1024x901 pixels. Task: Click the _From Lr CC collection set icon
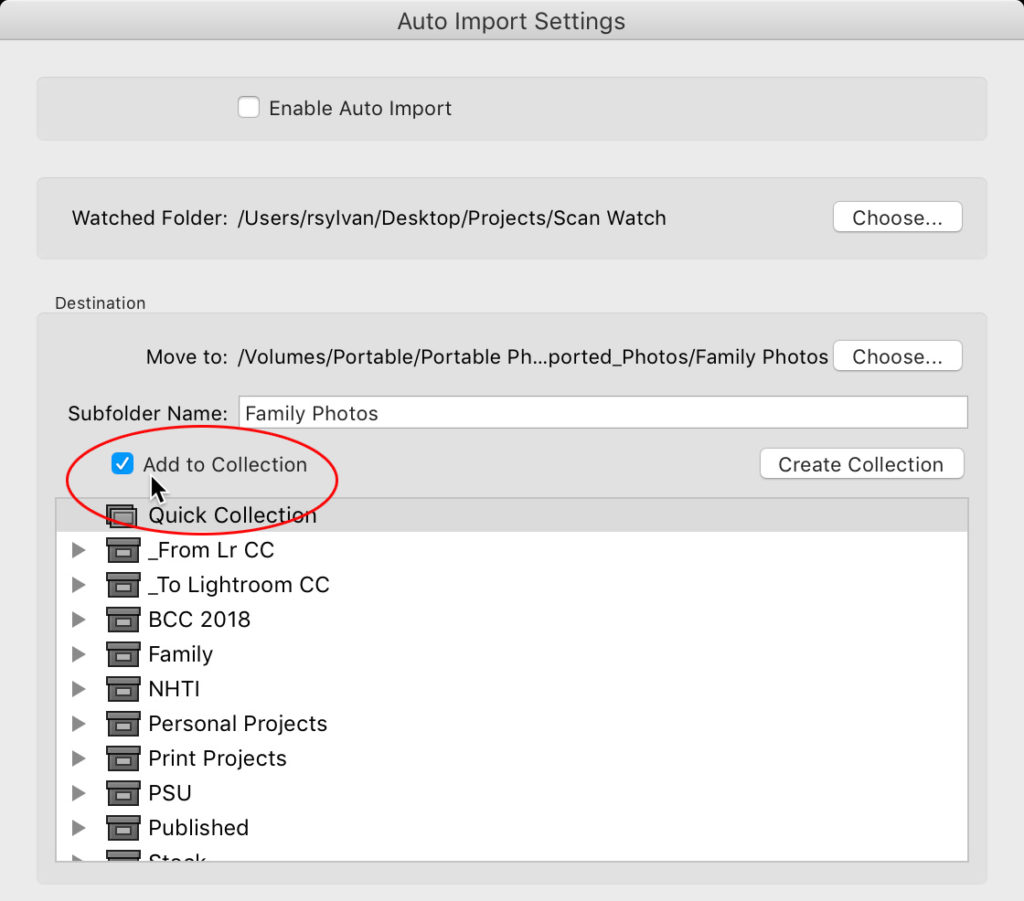(123, 550)
